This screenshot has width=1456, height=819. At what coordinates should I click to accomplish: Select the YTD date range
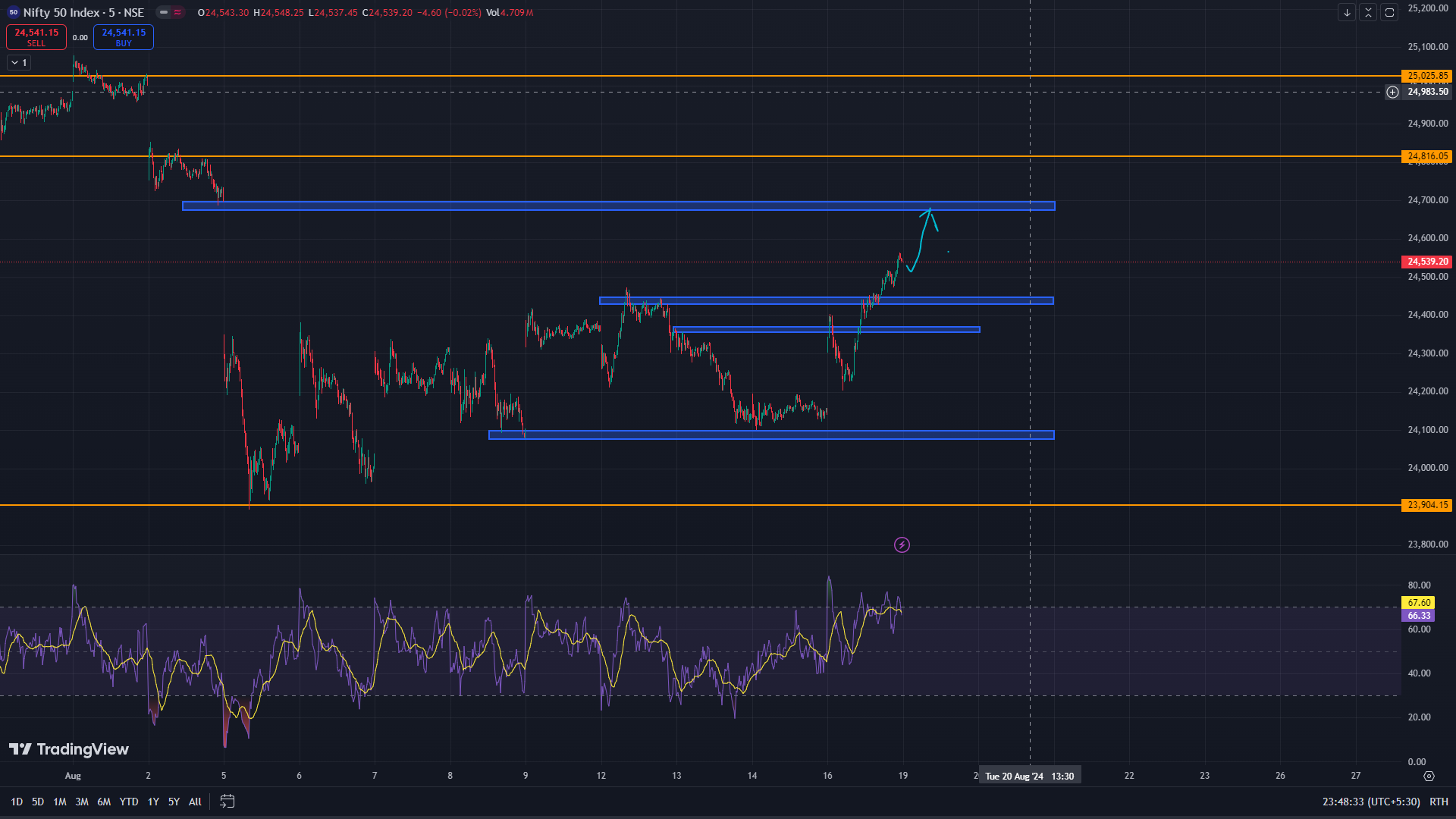pos(129,802)
